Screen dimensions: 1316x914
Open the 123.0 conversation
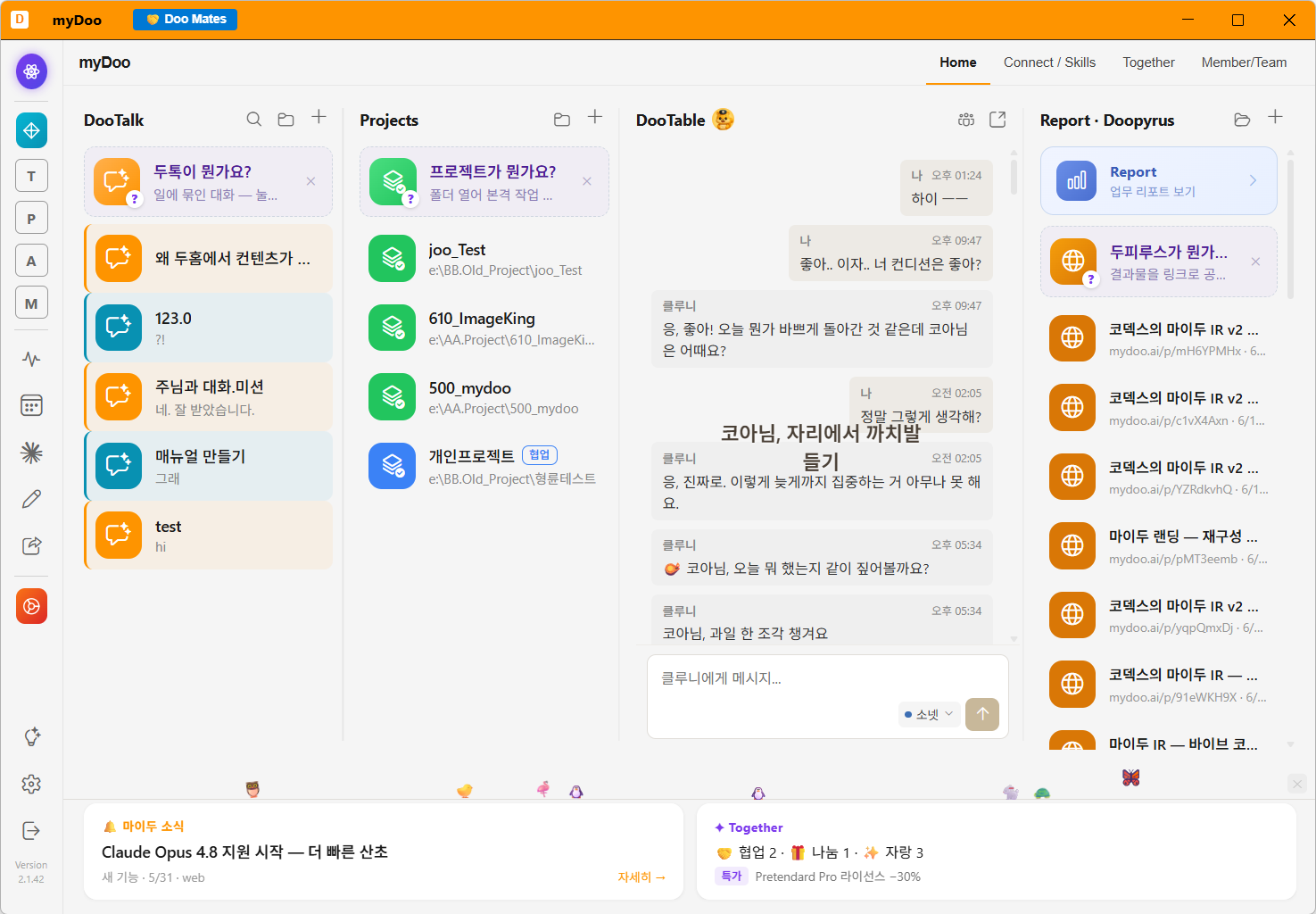pos(209,328)
